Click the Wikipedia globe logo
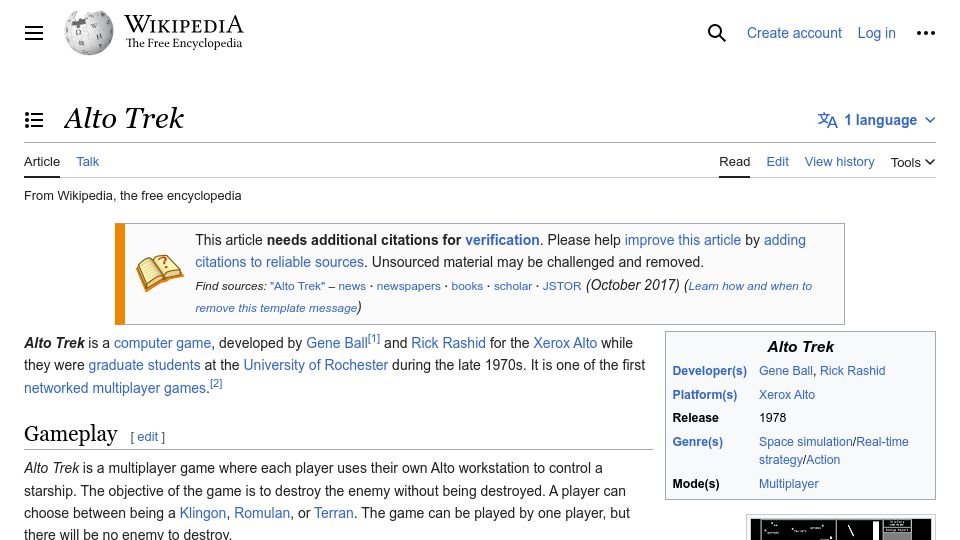Image resolution: width=960 pixels, height=540 pixels. [x=89, y=32]
